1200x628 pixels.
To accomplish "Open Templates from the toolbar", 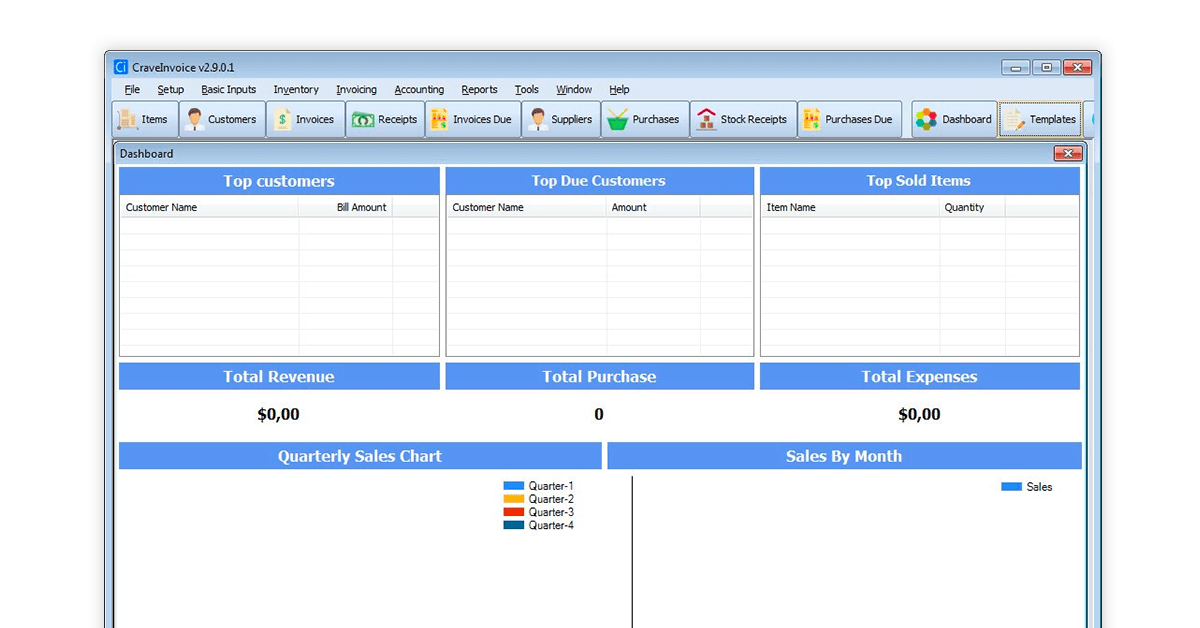I will coord(1040,119).
